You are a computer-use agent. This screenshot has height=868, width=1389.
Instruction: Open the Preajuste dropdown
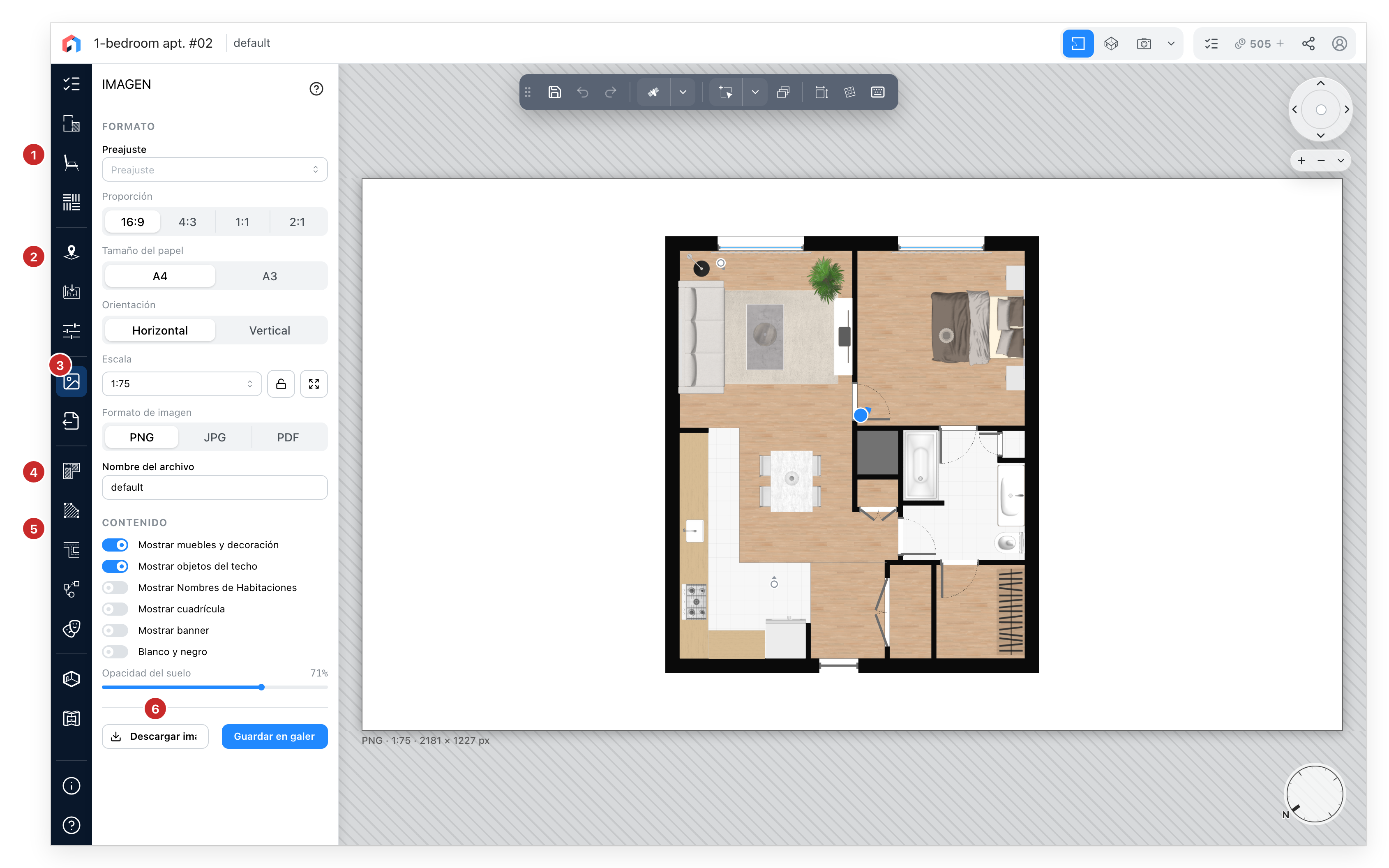point(215,170)
